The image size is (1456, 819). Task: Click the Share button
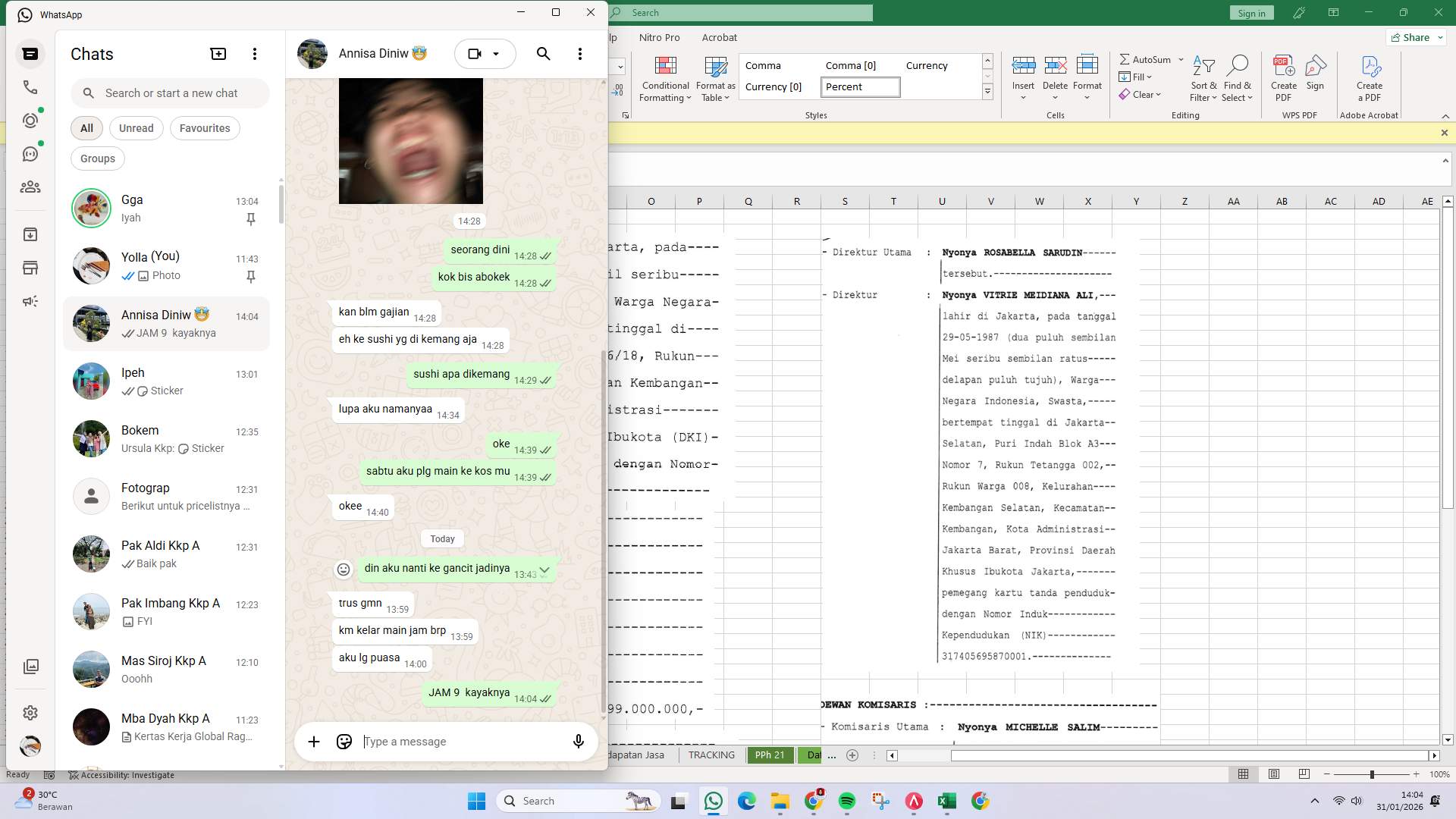pos(1415,36)
